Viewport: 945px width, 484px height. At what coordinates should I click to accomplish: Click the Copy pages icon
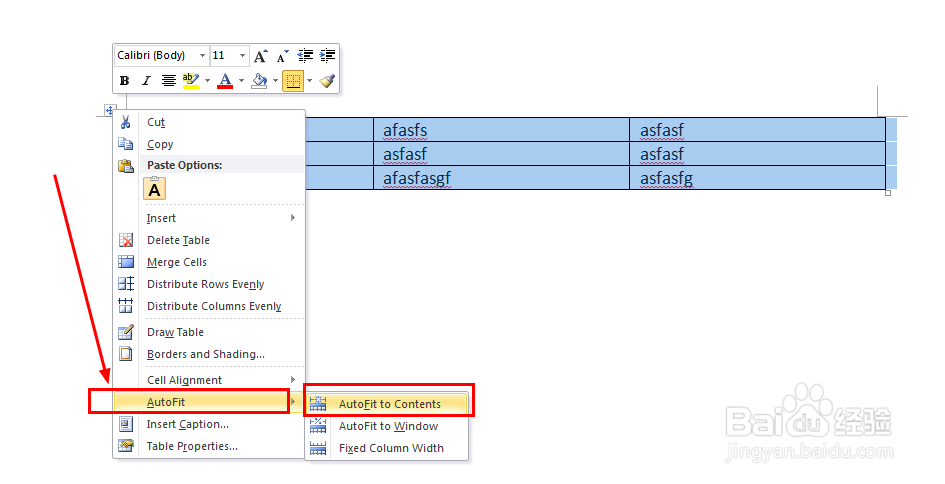tap(125, 144)
